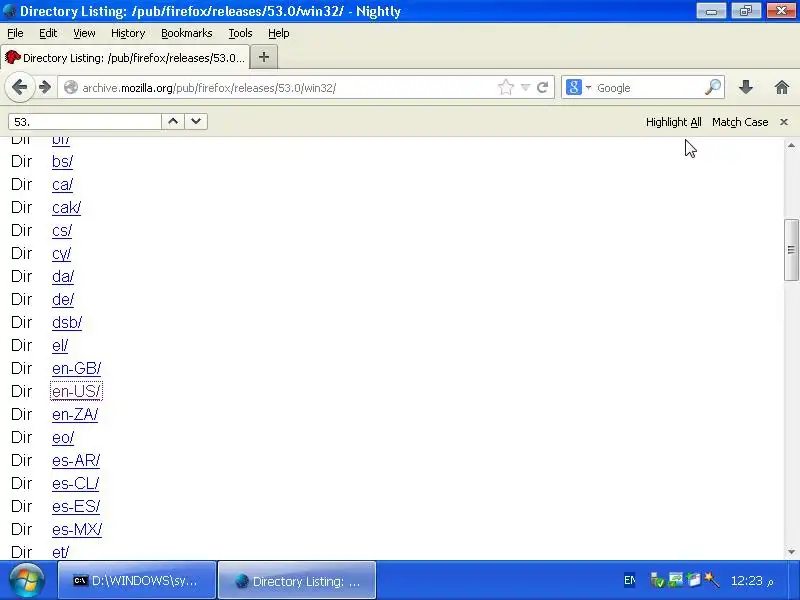Open the cy/ directory link
The image size is (800, 600).
tap(61, 254)
